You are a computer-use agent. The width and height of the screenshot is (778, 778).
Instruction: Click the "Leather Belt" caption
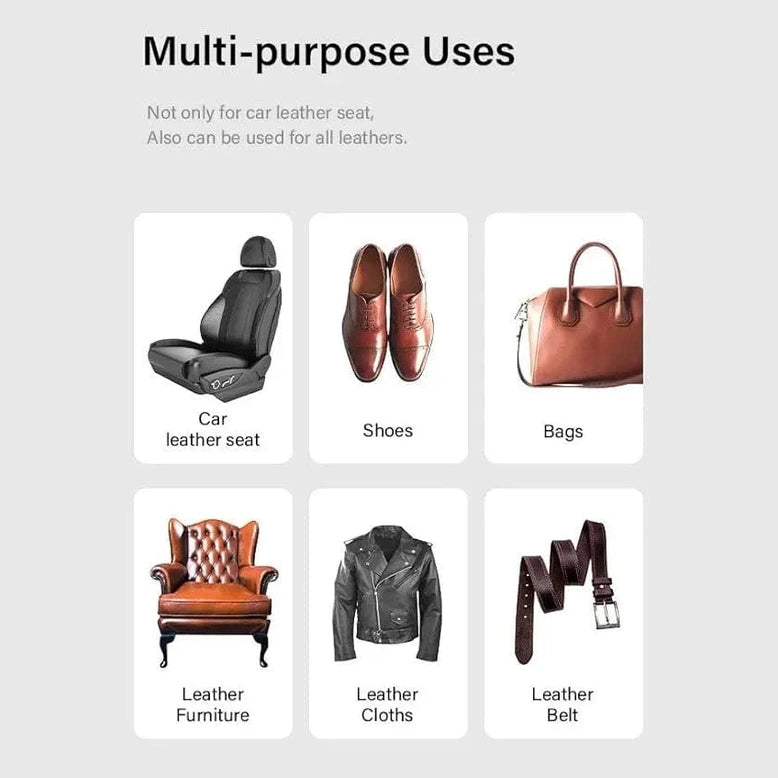click(563, 704)
